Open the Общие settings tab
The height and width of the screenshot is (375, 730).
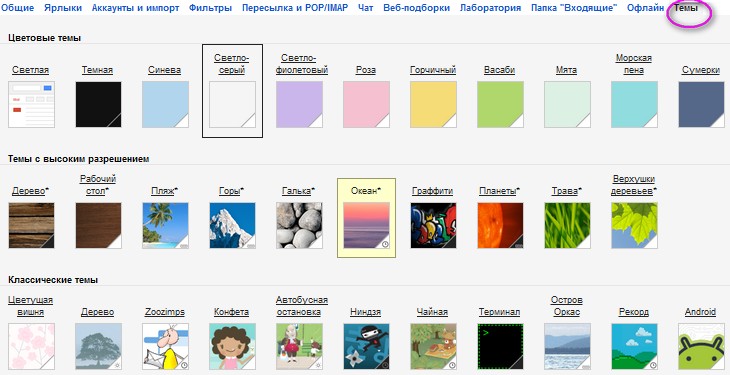[x=18, y=8]
